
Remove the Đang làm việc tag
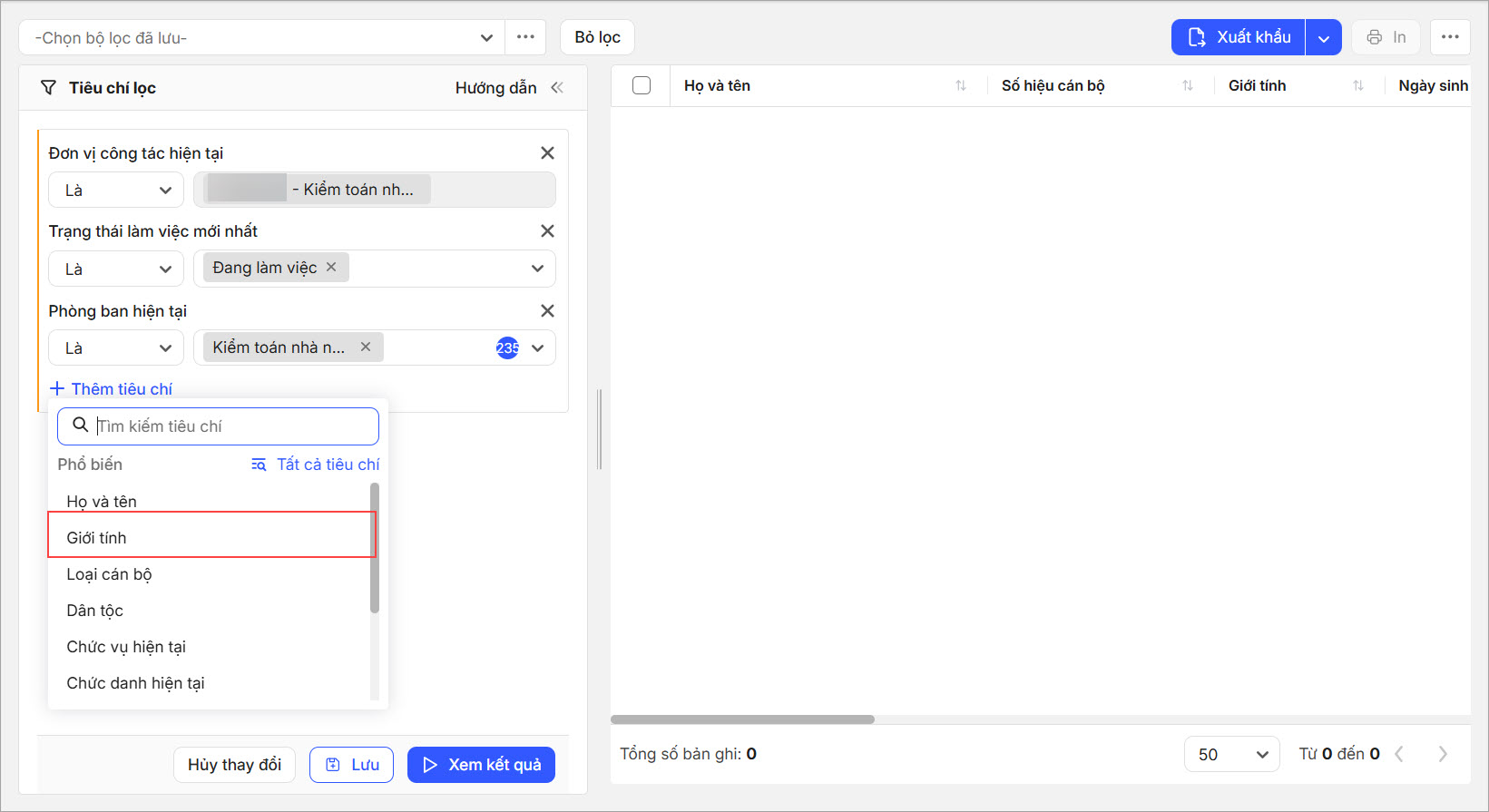tap(331, 267)
